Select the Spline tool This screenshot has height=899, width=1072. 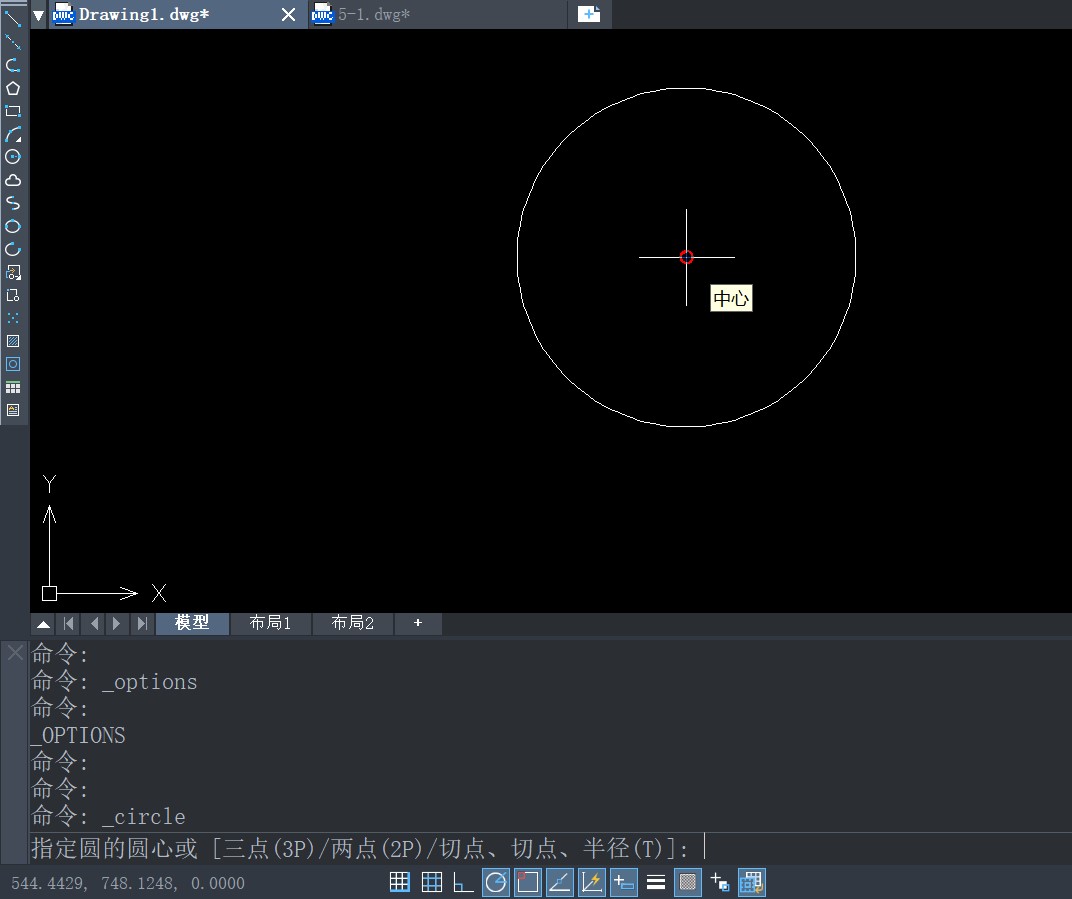click(13, 203)
